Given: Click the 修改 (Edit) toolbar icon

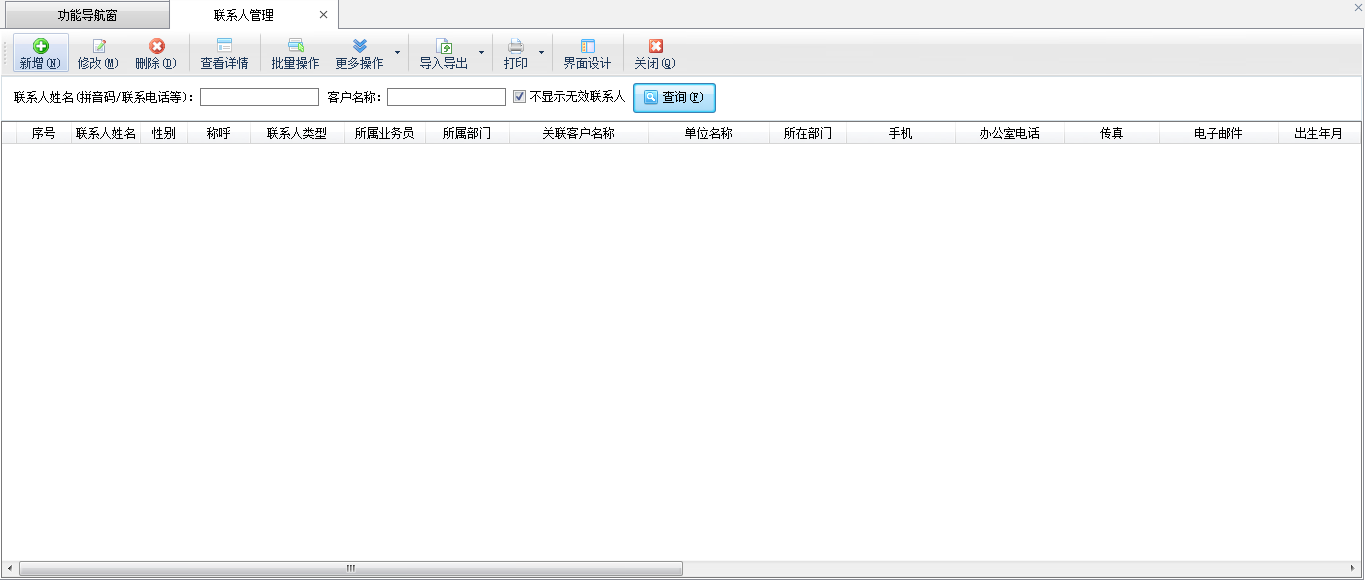Looking at the screenshot, I should 98,46.
